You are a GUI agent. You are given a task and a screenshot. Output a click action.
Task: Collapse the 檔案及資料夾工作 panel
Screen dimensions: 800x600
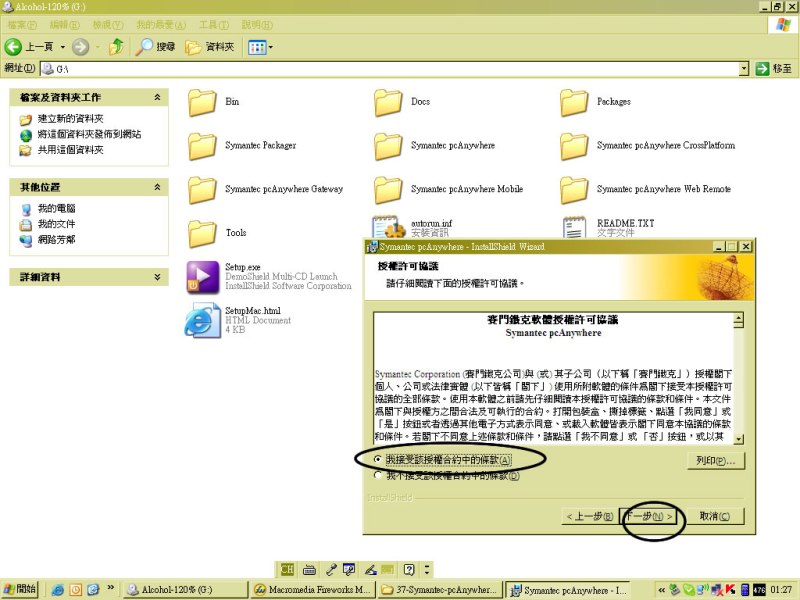coord(157,97)
